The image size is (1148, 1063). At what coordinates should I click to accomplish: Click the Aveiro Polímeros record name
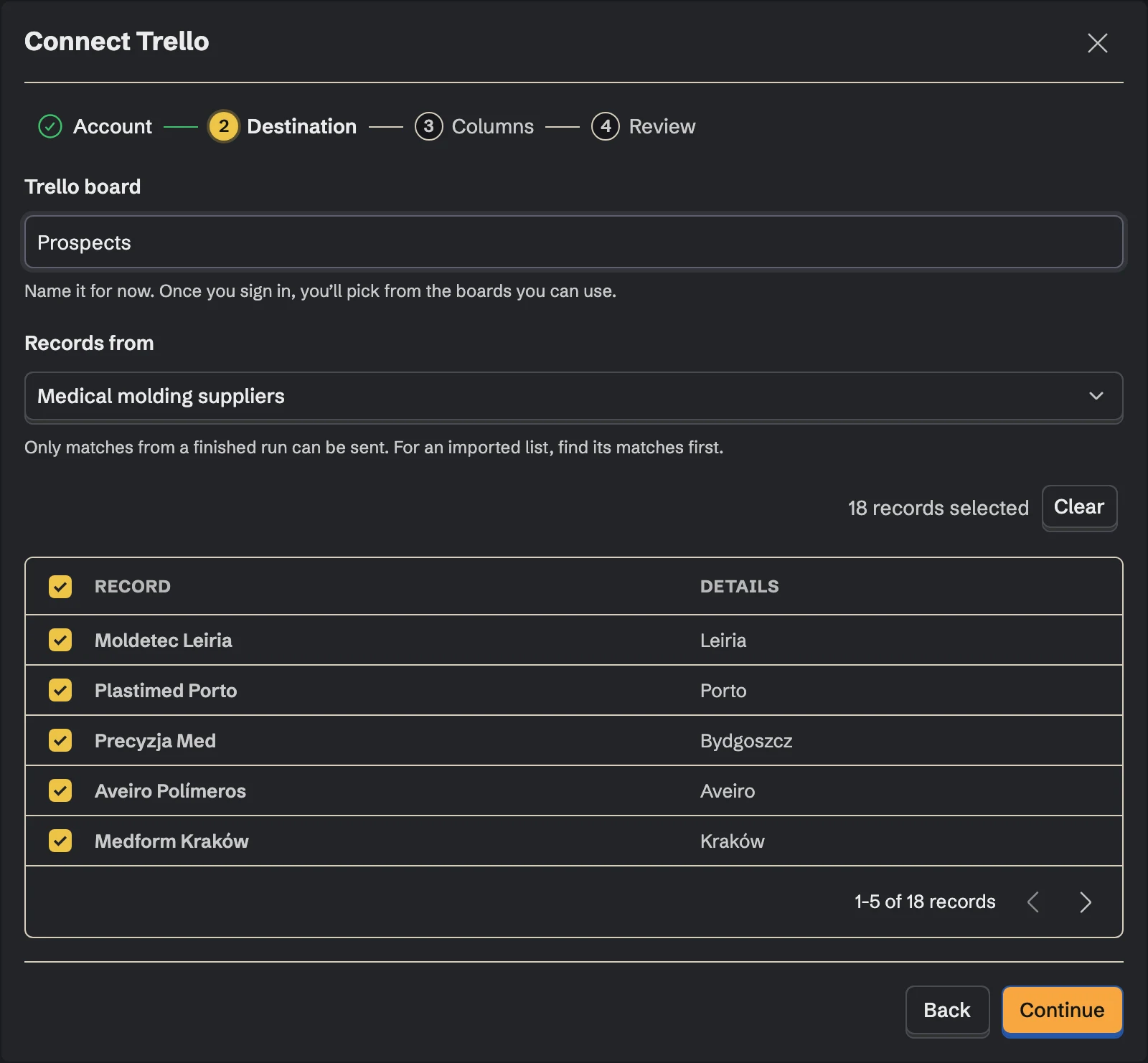pyautogui.click(x=170, y=790)
